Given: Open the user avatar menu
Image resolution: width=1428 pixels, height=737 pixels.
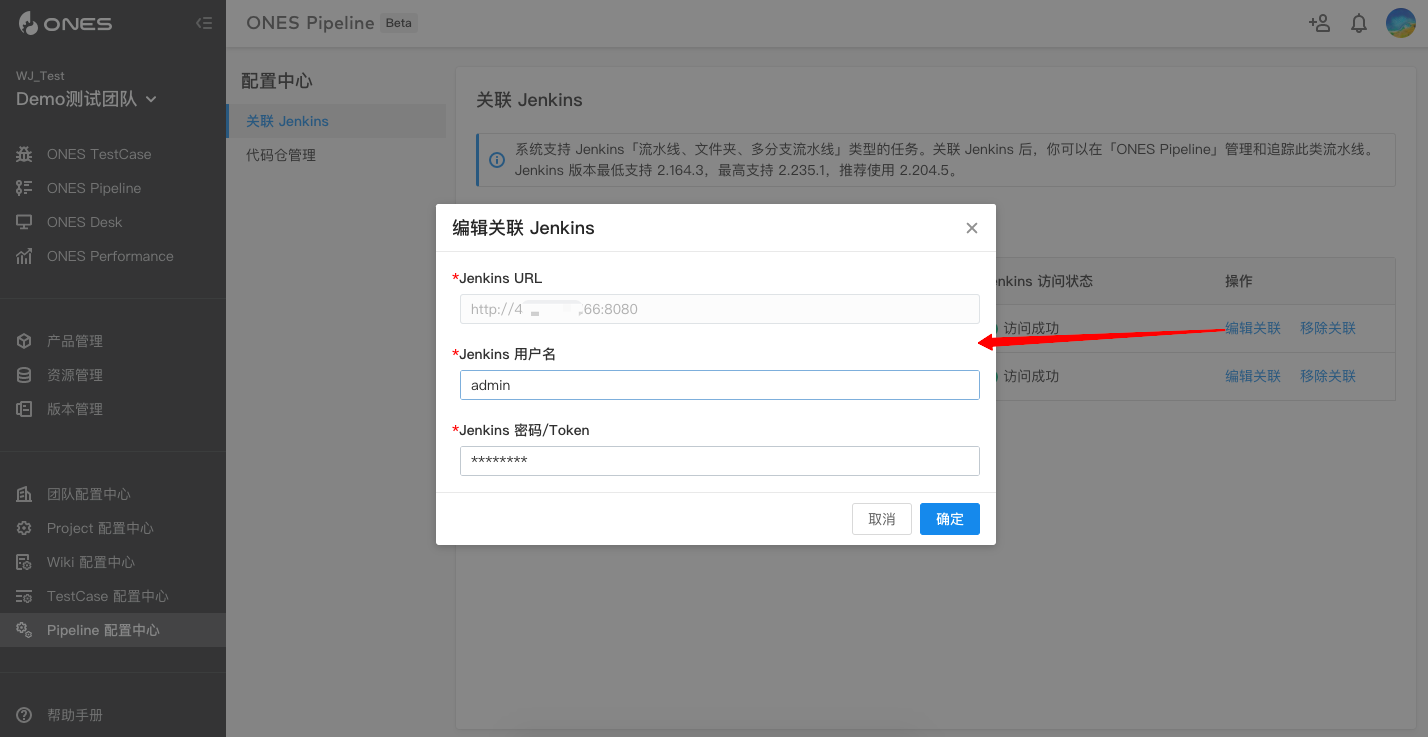Looking at the screenshot, I should click(1400, 23).
